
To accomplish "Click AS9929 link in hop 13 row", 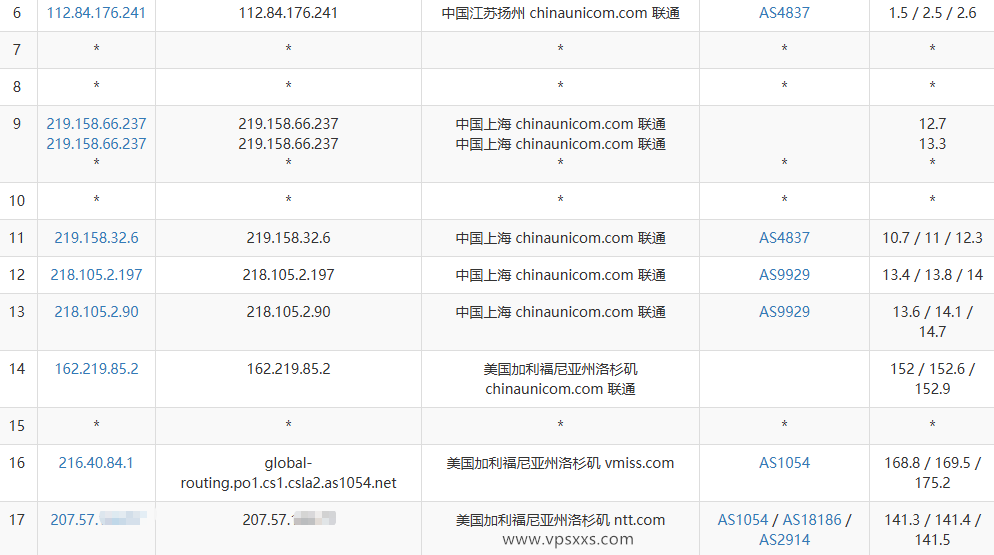I will click(x=784, y=311).
